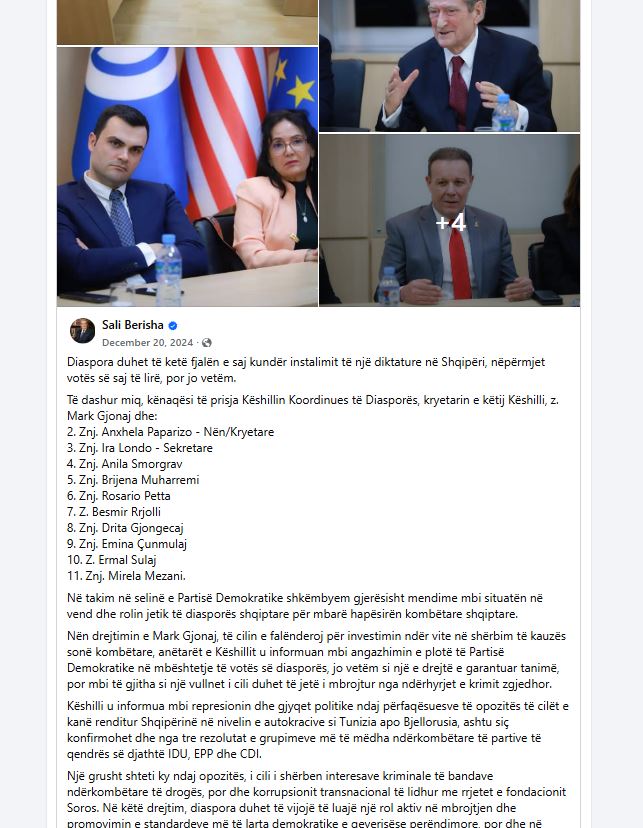Open the +4 more photos thumbnail
Screen dimensions: 643x828
pyautogui.click(x=450, y=220)
